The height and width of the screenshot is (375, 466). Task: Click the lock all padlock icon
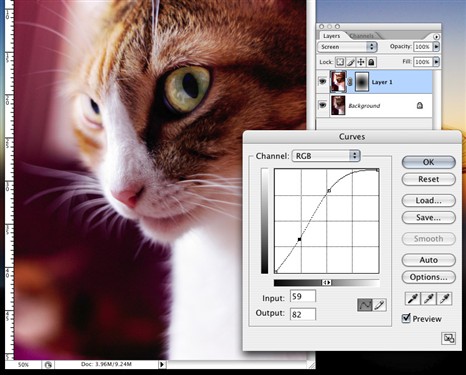tap(371, 62)
